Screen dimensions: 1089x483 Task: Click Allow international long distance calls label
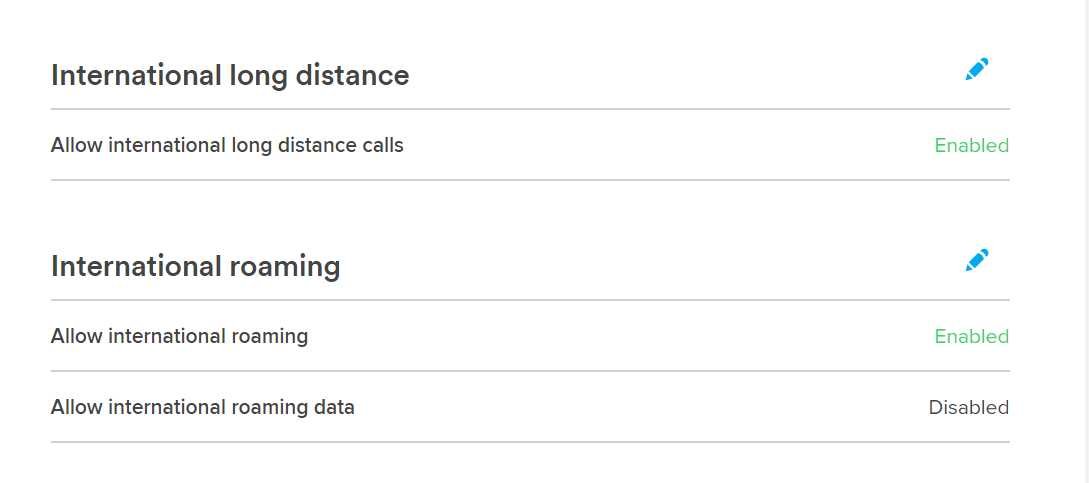pos(227,145)
